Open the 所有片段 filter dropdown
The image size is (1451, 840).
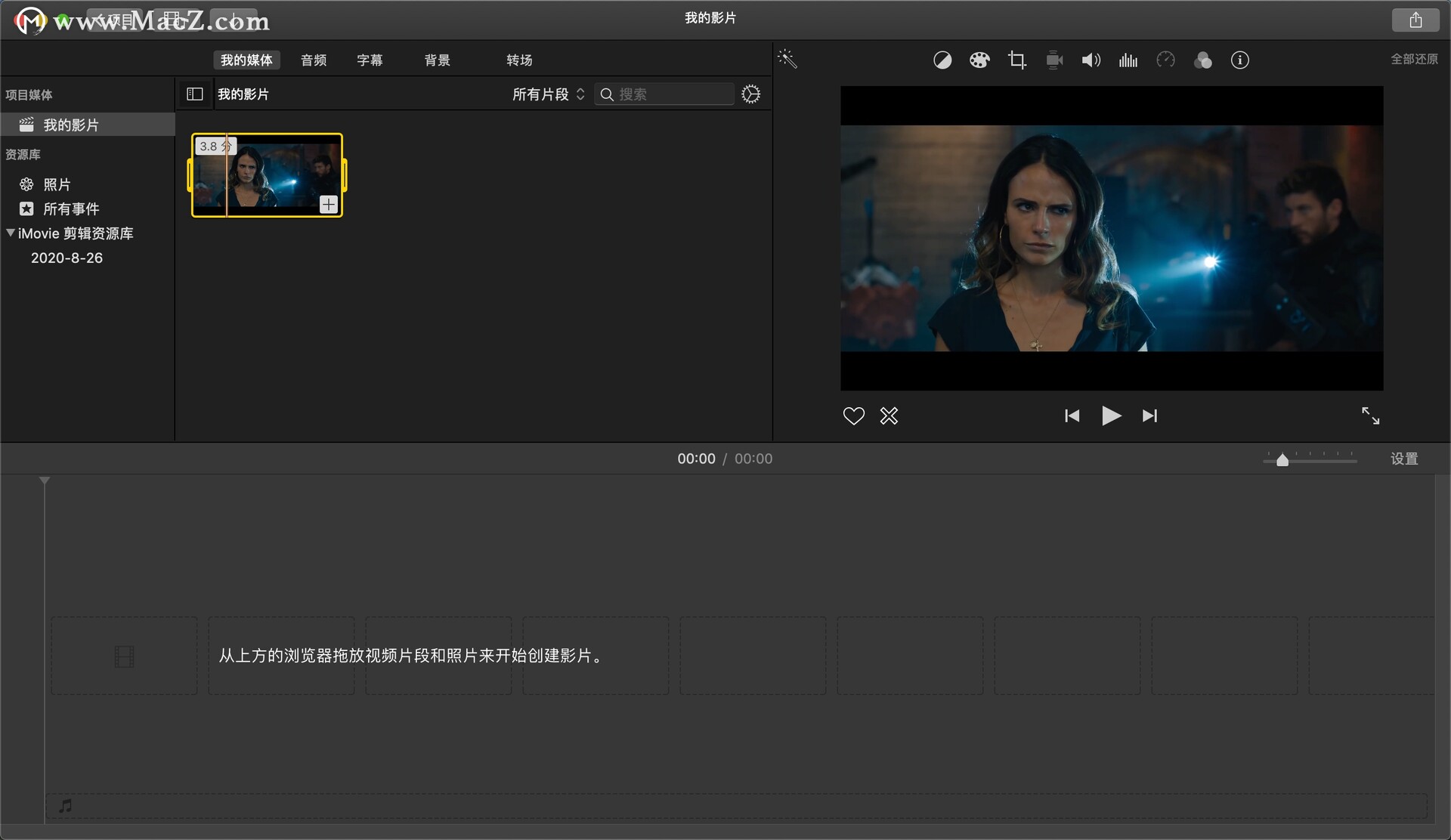549,94
